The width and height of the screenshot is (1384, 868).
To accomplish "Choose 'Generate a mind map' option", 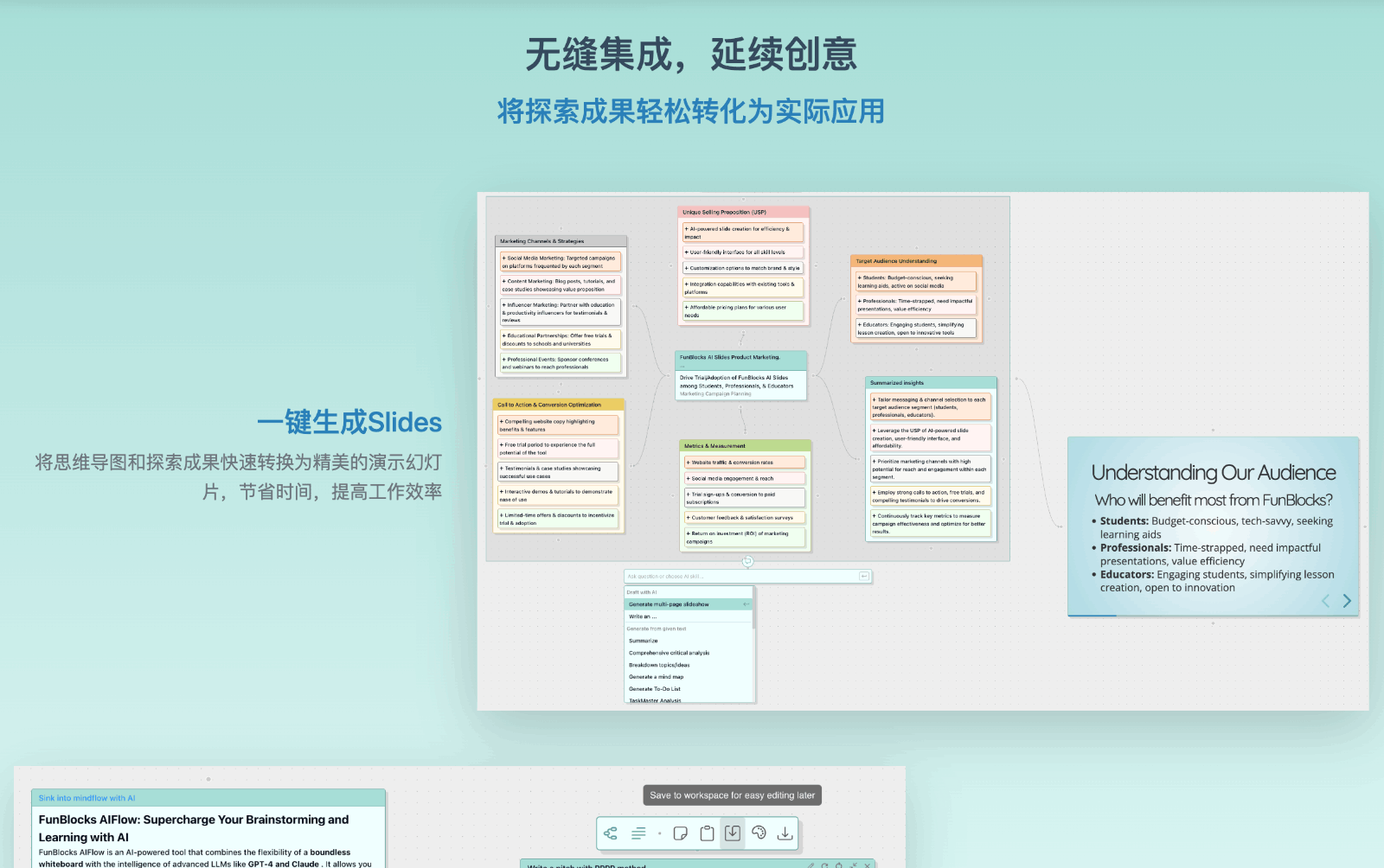I will [x=656, y=677].
